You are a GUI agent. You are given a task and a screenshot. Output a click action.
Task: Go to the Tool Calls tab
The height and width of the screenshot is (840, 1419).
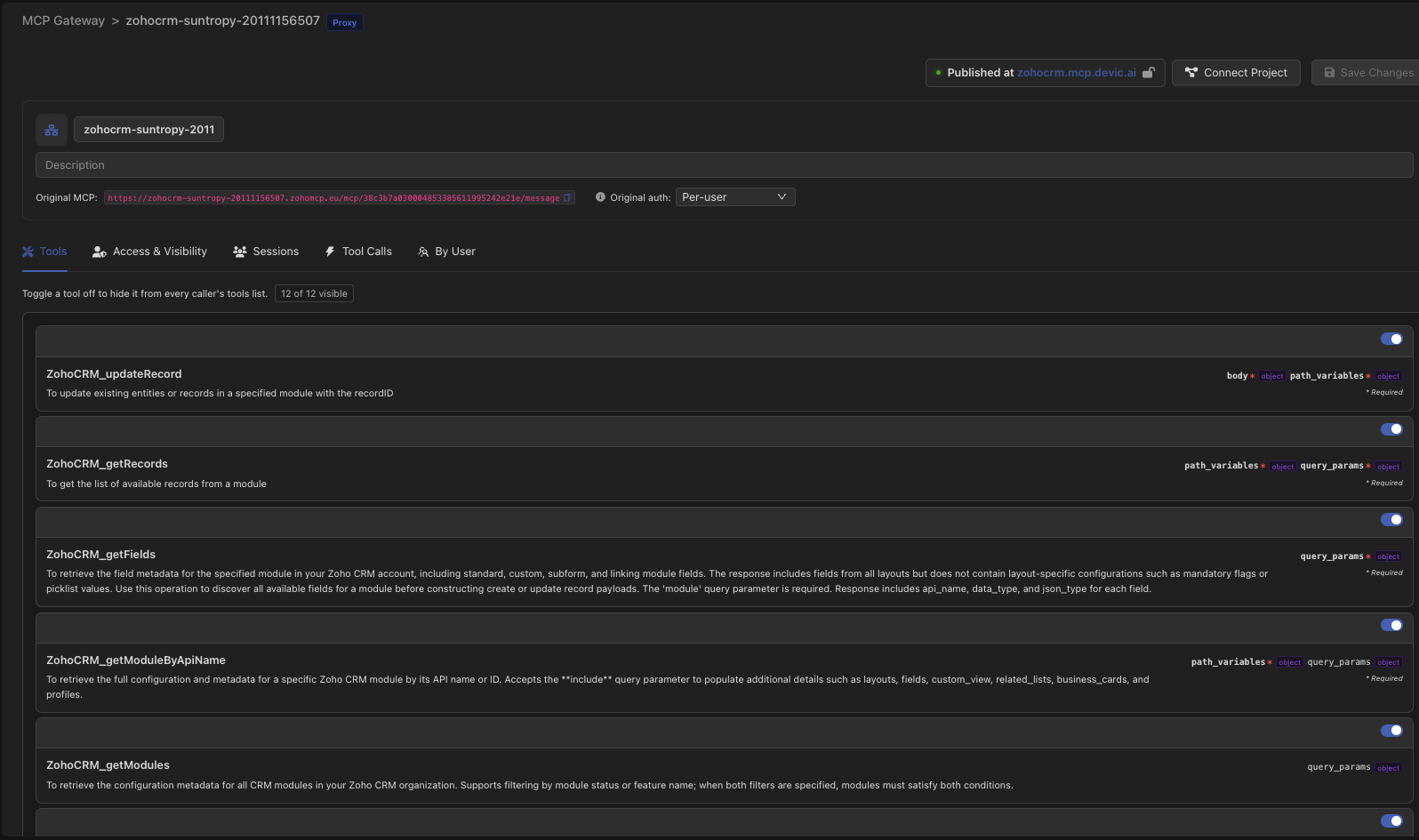(x=358, y=252)
